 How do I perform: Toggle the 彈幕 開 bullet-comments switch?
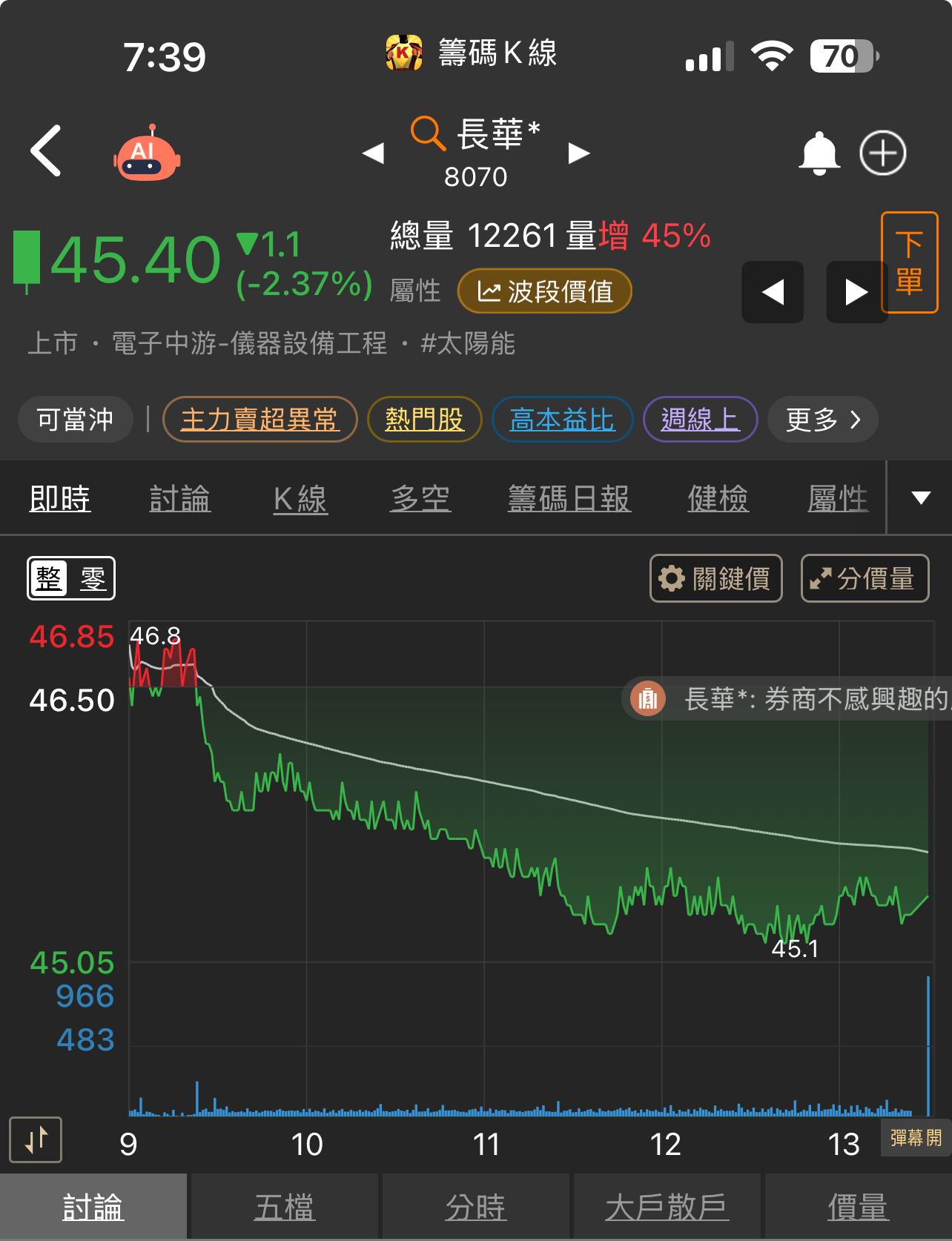(916, 1137)
